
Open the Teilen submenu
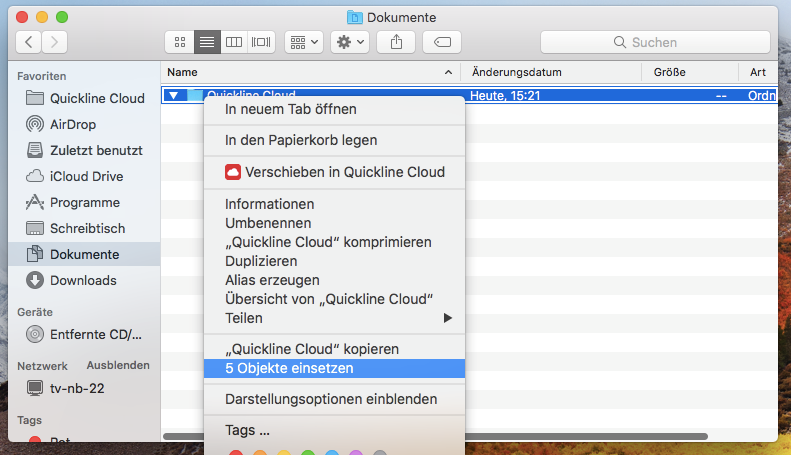pyautogui.click(x=334, y=318)
